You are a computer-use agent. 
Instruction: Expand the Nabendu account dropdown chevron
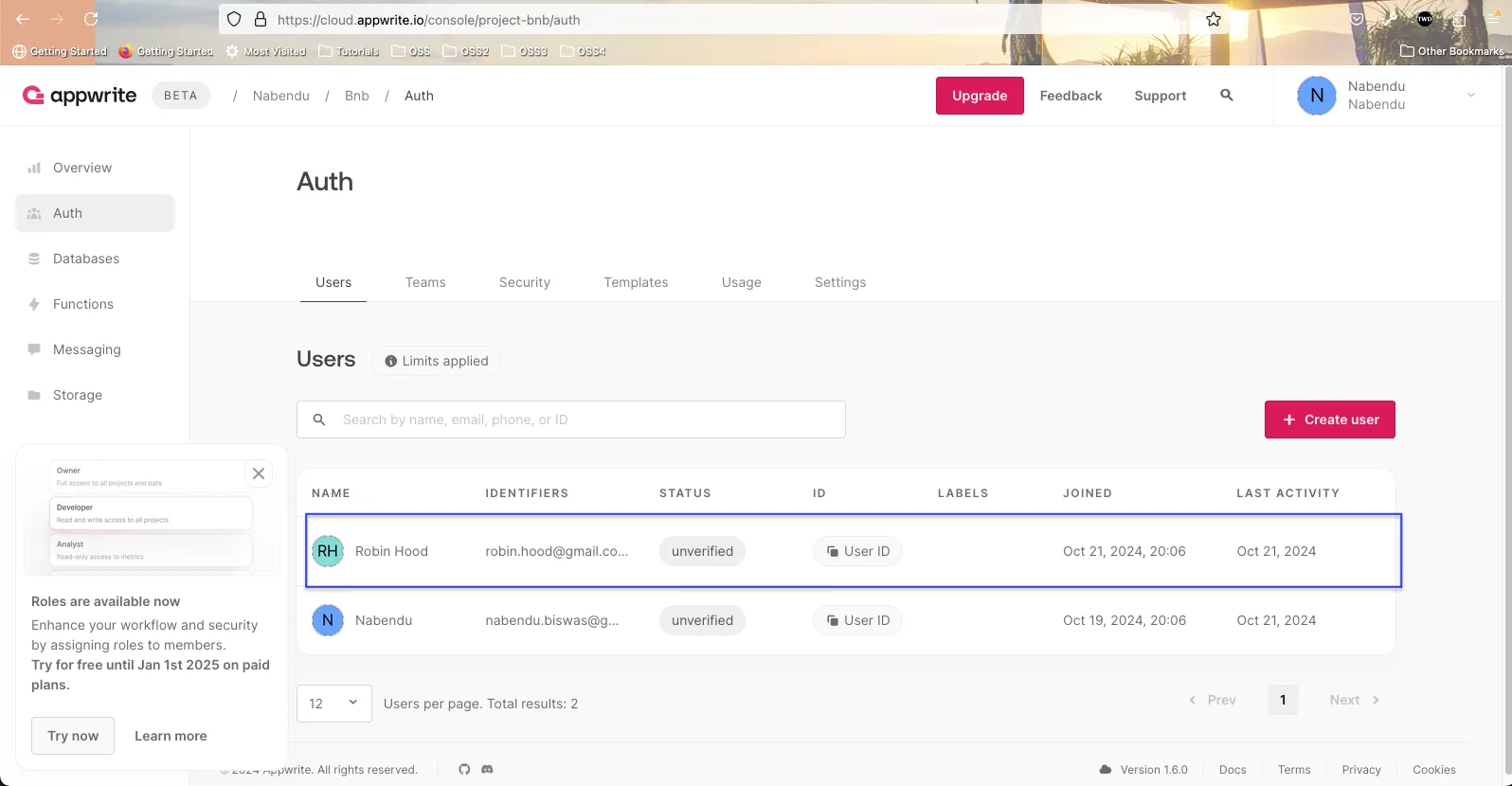(1470, 95)
